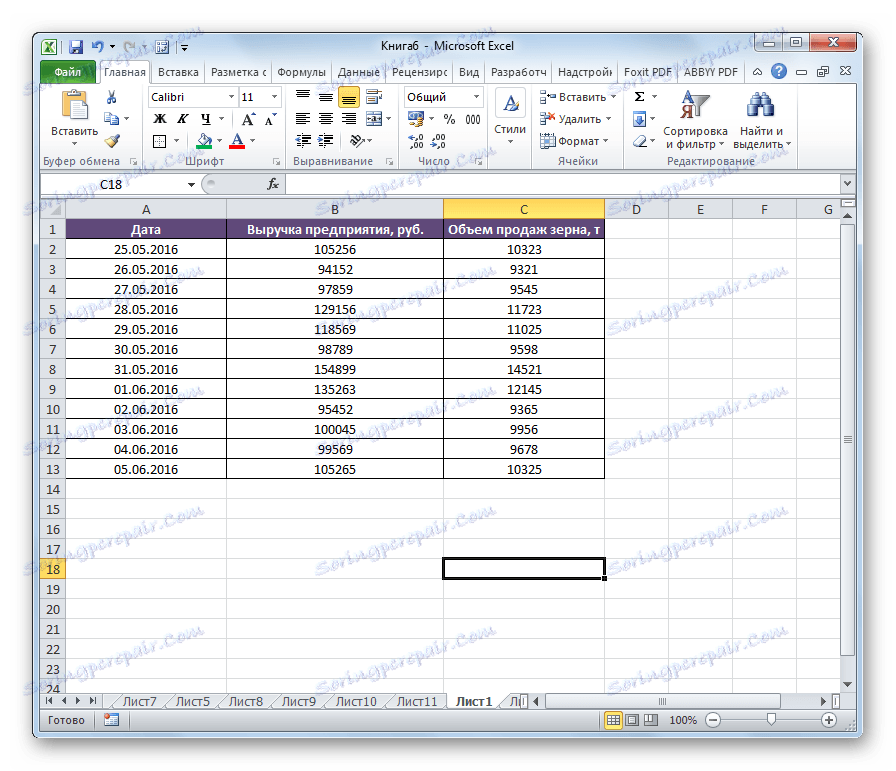Align text to the right

pyautogui.click(x=349, y=119)
